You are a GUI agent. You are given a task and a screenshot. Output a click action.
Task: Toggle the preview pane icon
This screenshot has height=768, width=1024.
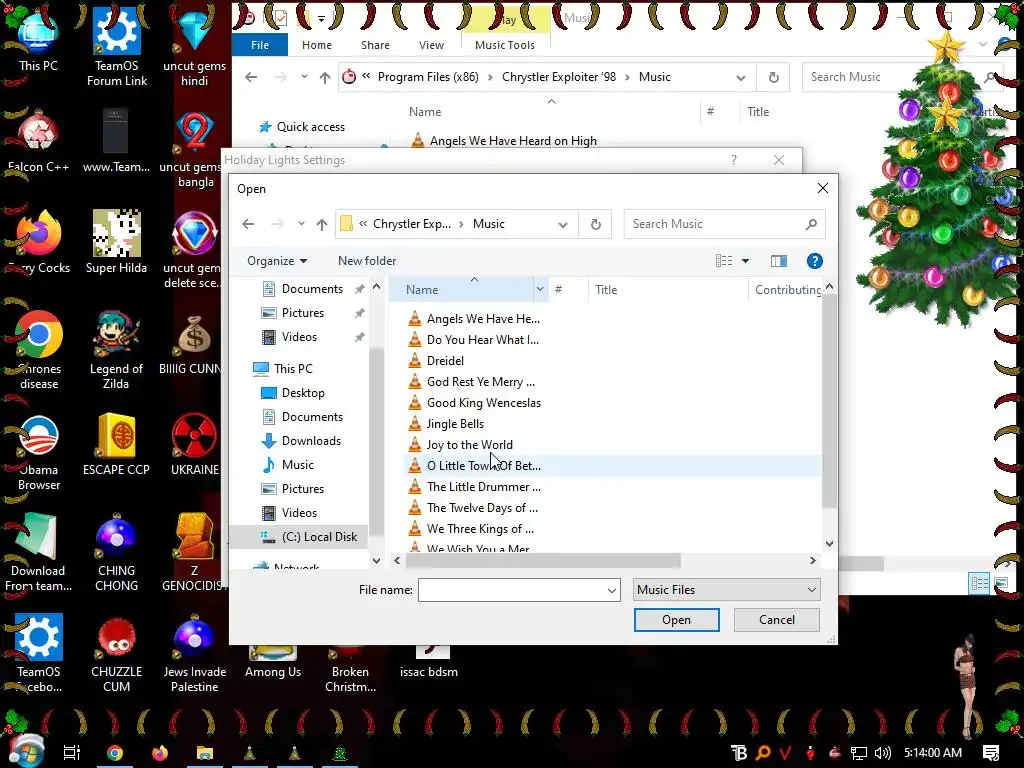(778, 261)
